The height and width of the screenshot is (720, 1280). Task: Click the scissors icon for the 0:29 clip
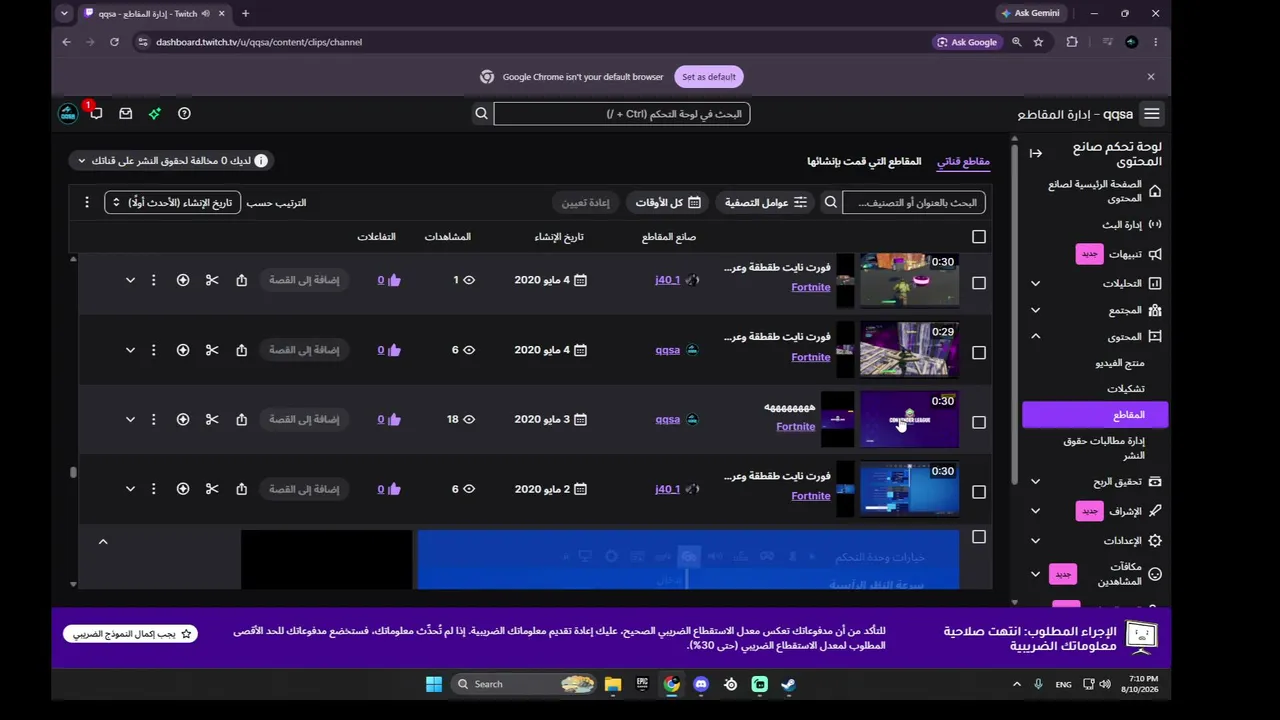tap(212, 350)
